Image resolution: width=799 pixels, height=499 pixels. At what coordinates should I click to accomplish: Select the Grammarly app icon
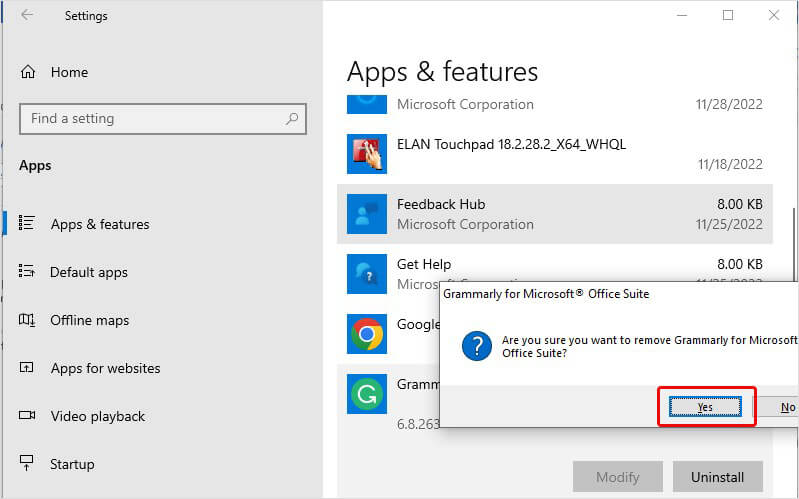[x=367, y=394]
